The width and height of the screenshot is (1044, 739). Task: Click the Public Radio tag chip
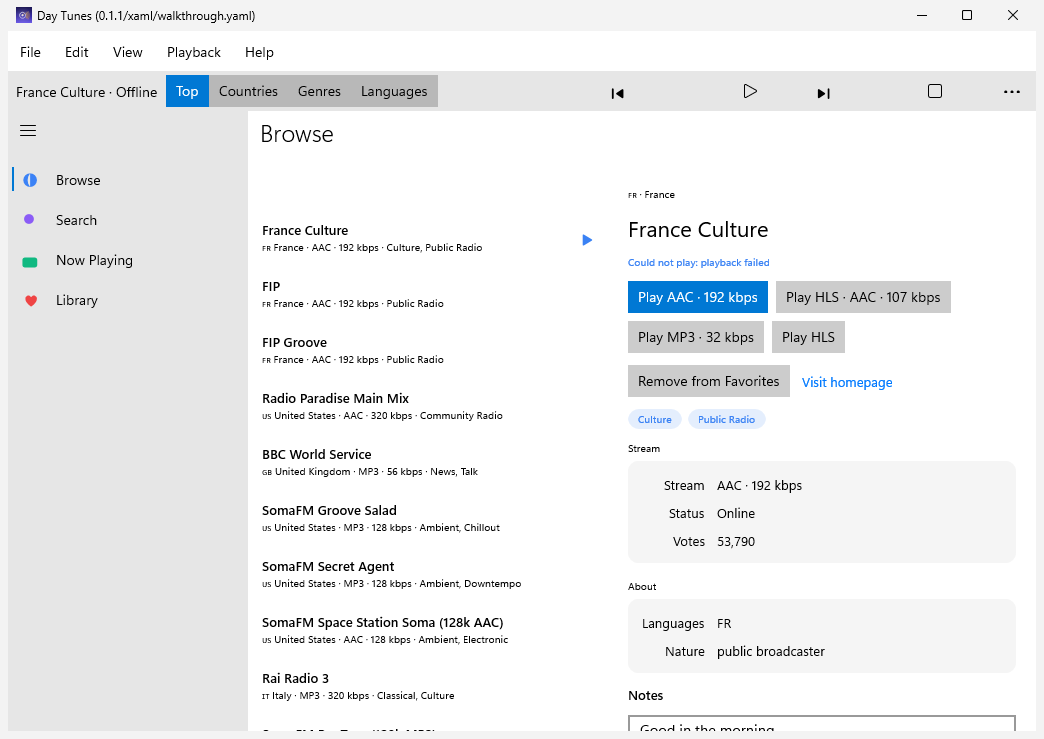[x=726, y=419]
